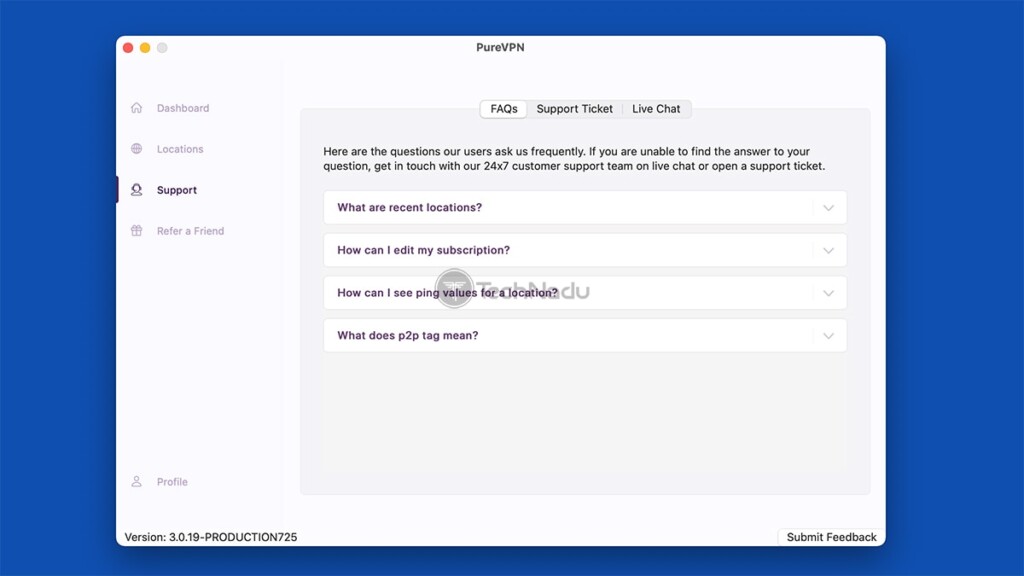
Task: Open Dashboard from the sidebar
Action: (x=183, y=108)
